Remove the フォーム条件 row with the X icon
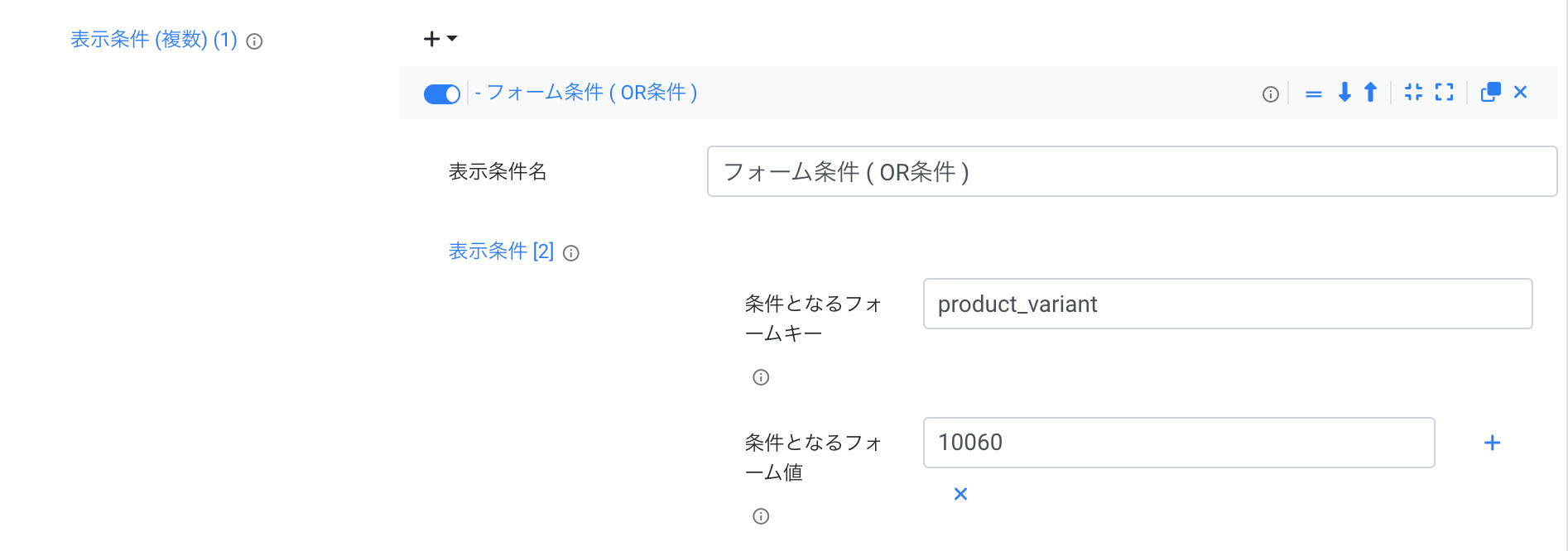The height and width of the screenshot is (551, 1568). point(1520,92)
